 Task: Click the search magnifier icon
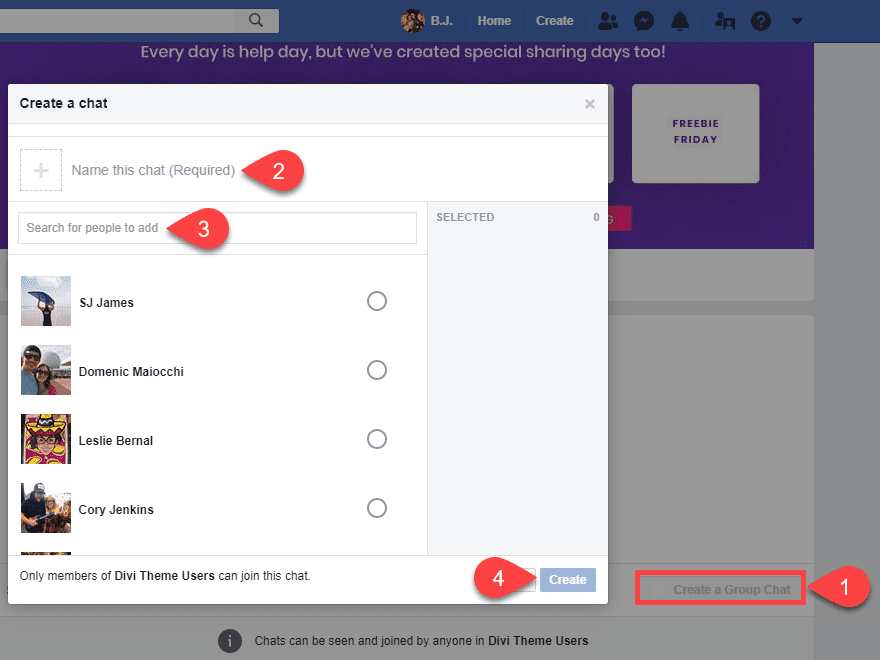(255, 20)
